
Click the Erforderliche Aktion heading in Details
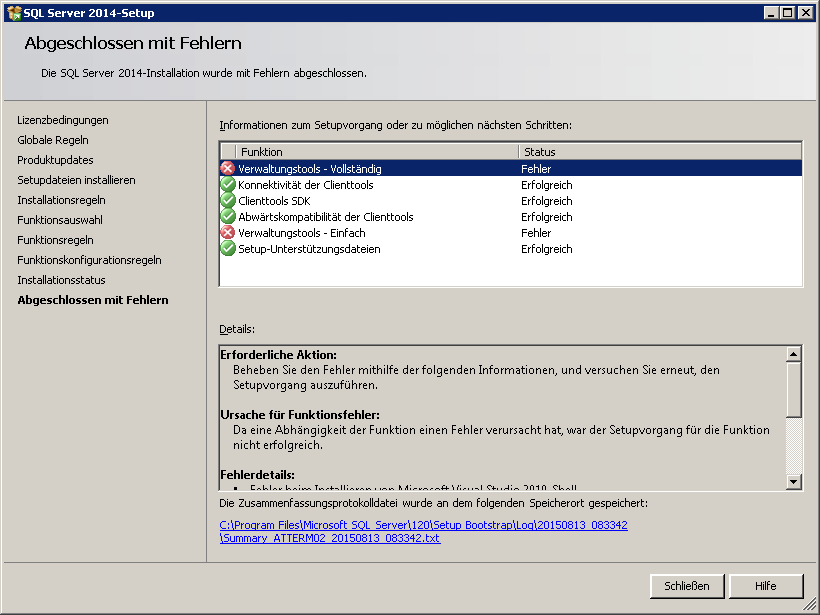click(x=279, y=355)
